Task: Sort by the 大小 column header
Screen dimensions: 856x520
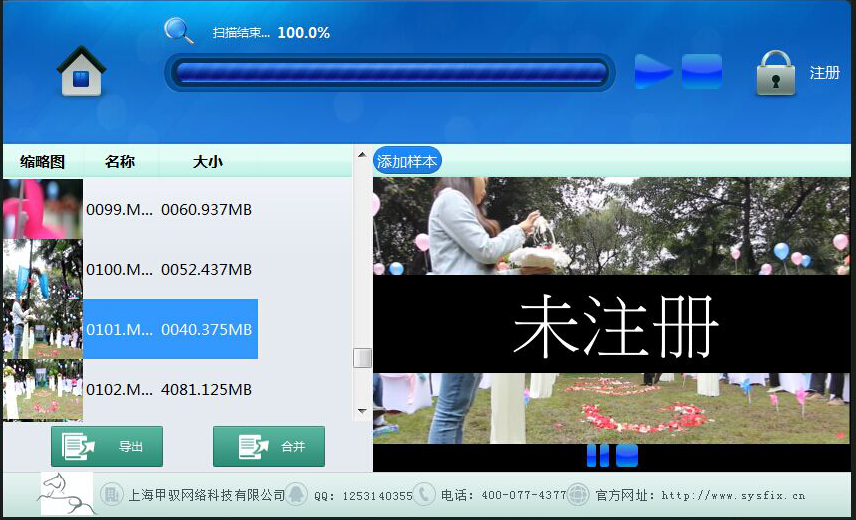Action: 207,162
